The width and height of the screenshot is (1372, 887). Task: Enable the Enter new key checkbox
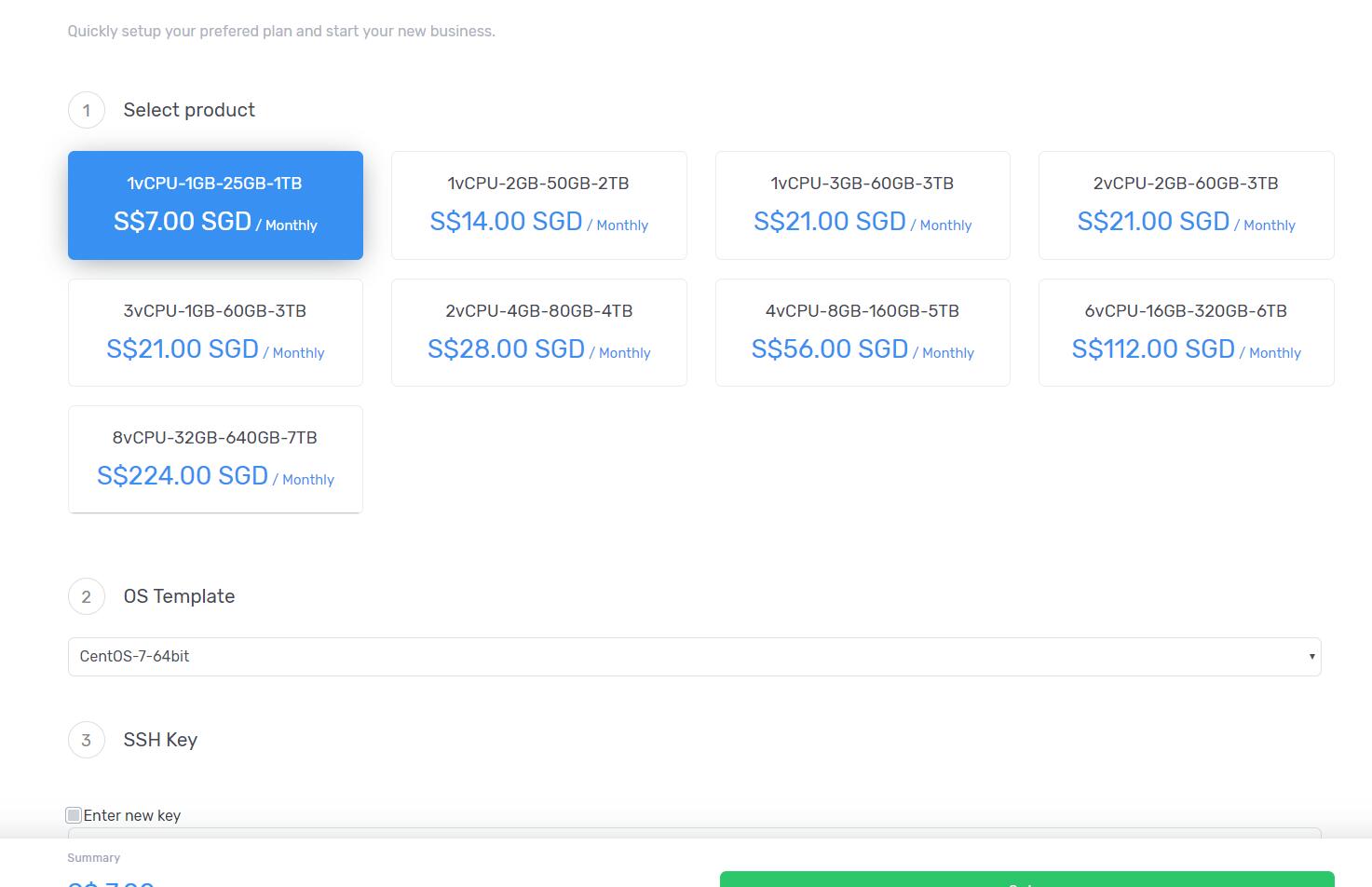point(74,815)
